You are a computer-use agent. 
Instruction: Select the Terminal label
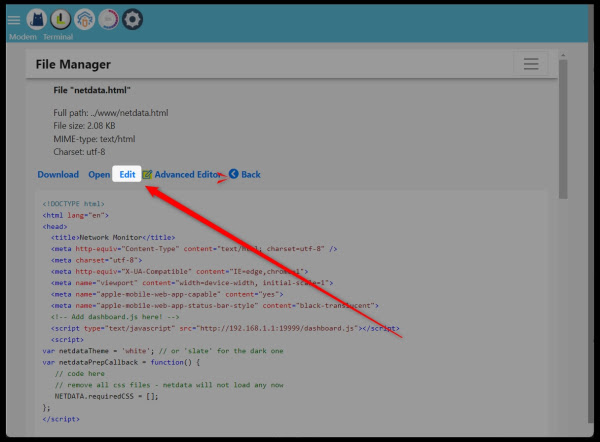[58, 37]
